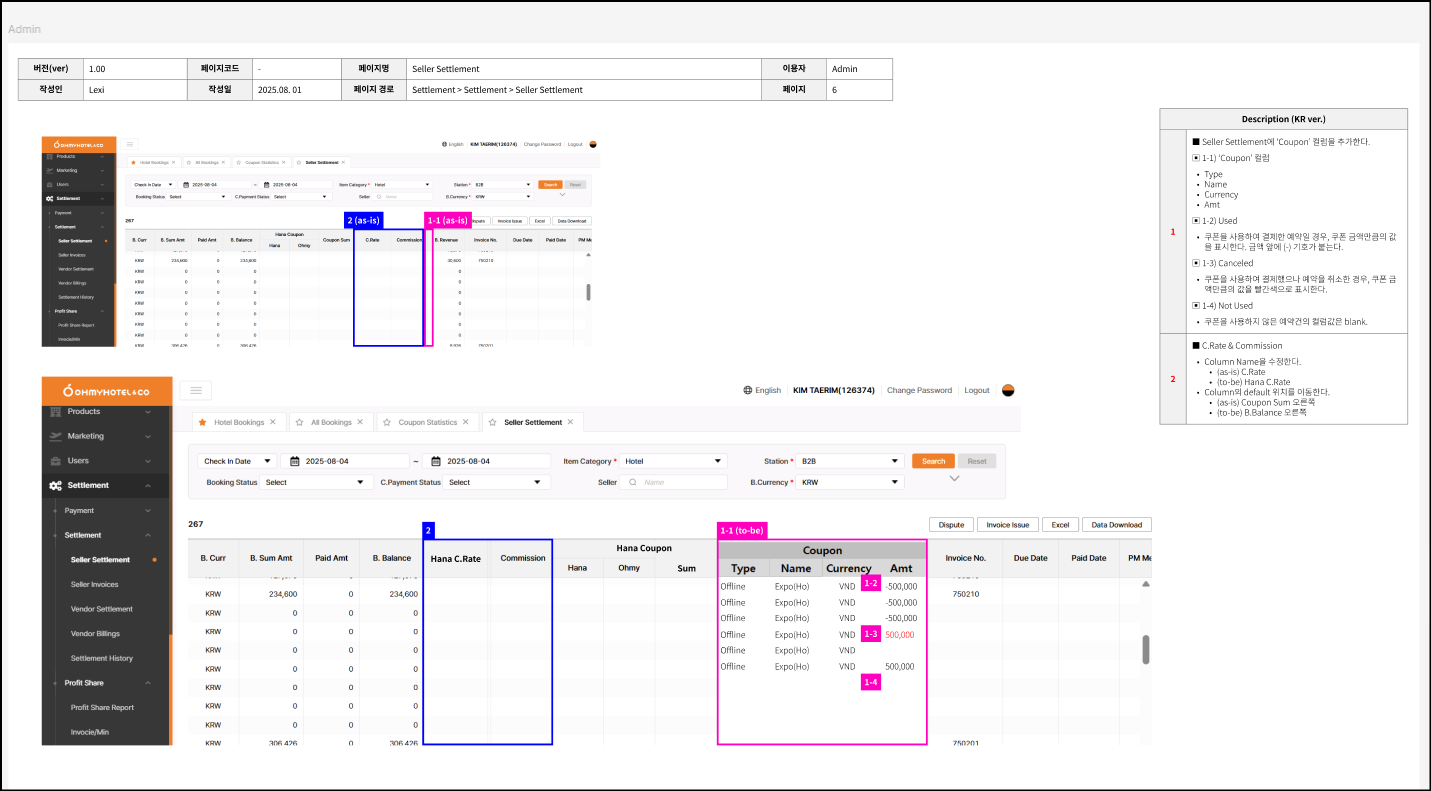Click the end date calendar icon in to-be mockup

(x=437, y=461)
